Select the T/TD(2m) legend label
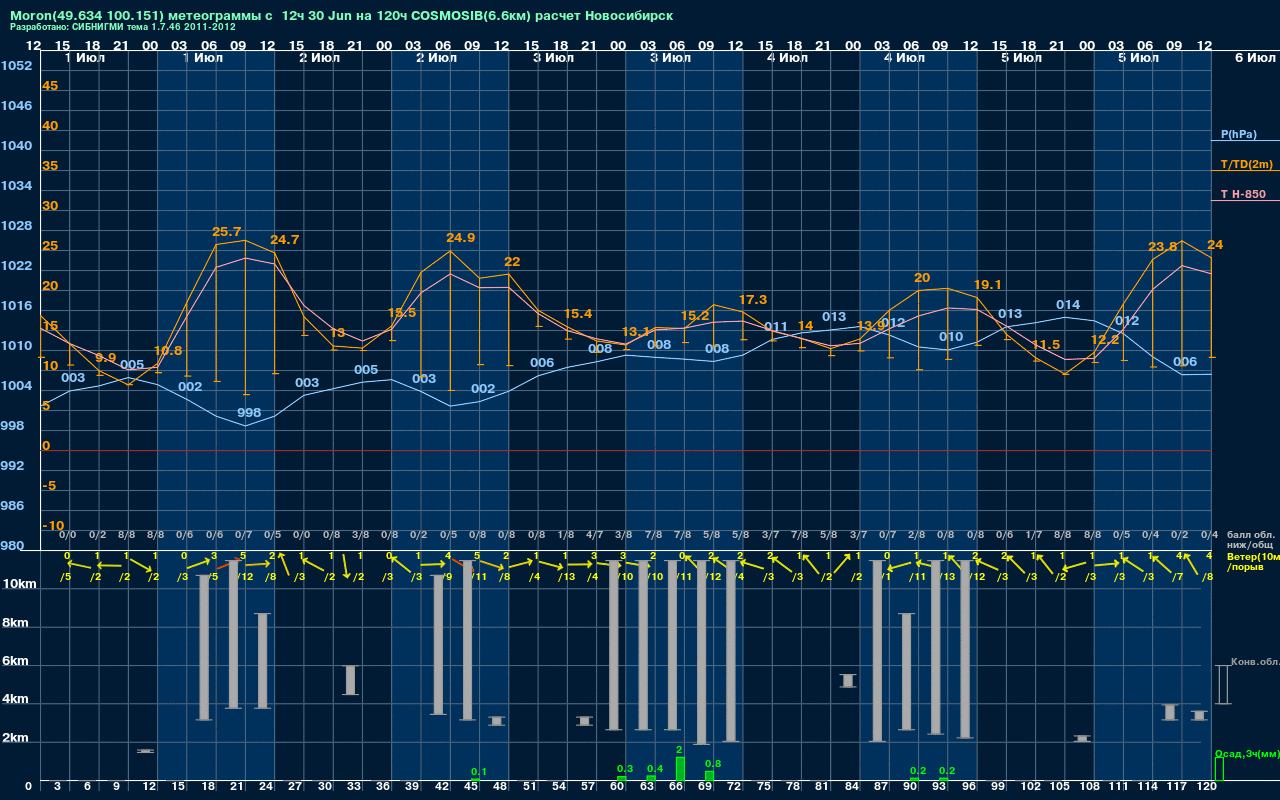The image size is (1280, 800). pyautogui.click(x=1246, y=164)
